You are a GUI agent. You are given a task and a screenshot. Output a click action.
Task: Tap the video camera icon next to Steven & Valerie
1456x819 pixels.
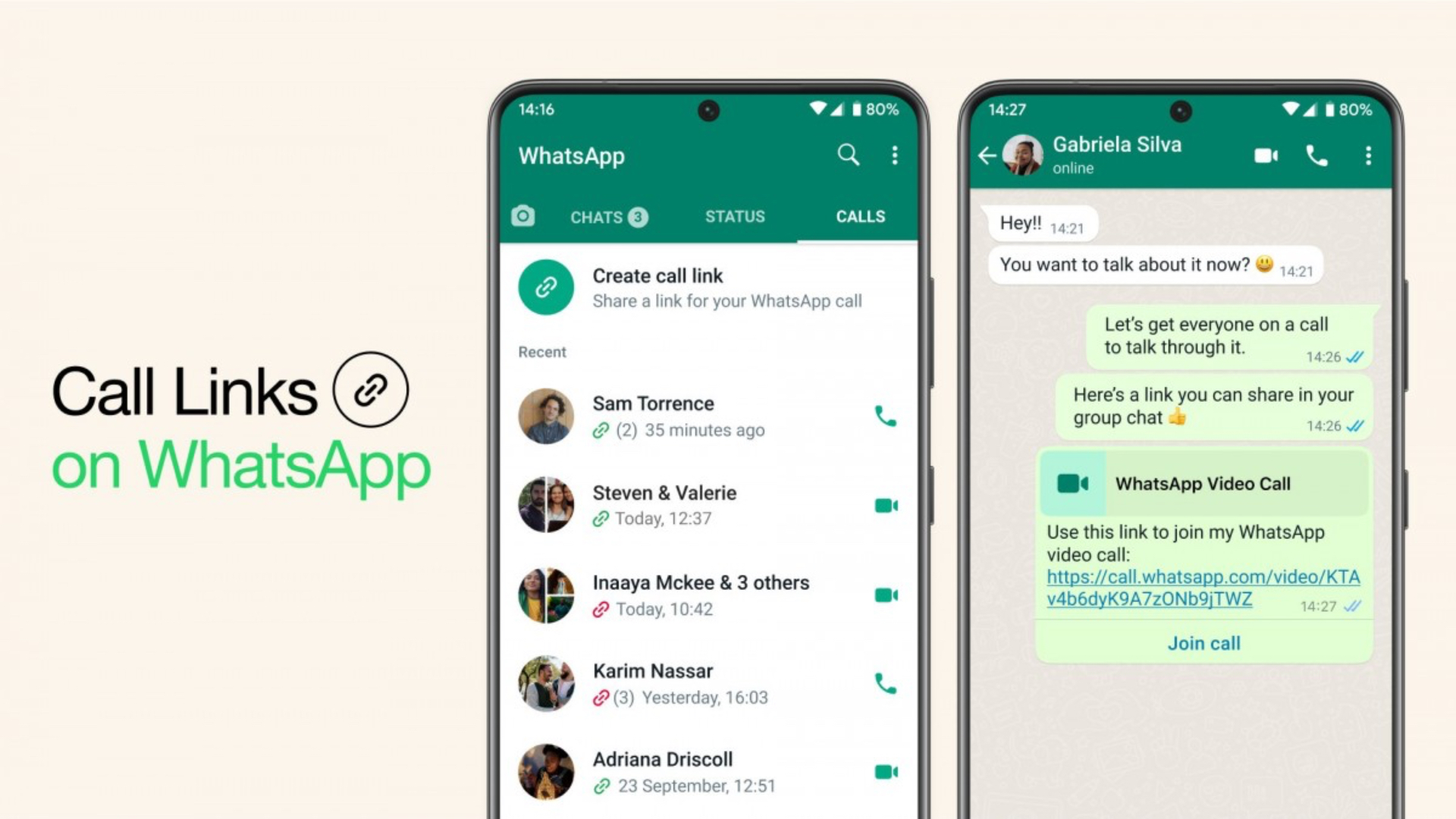(x=885, y=505)
